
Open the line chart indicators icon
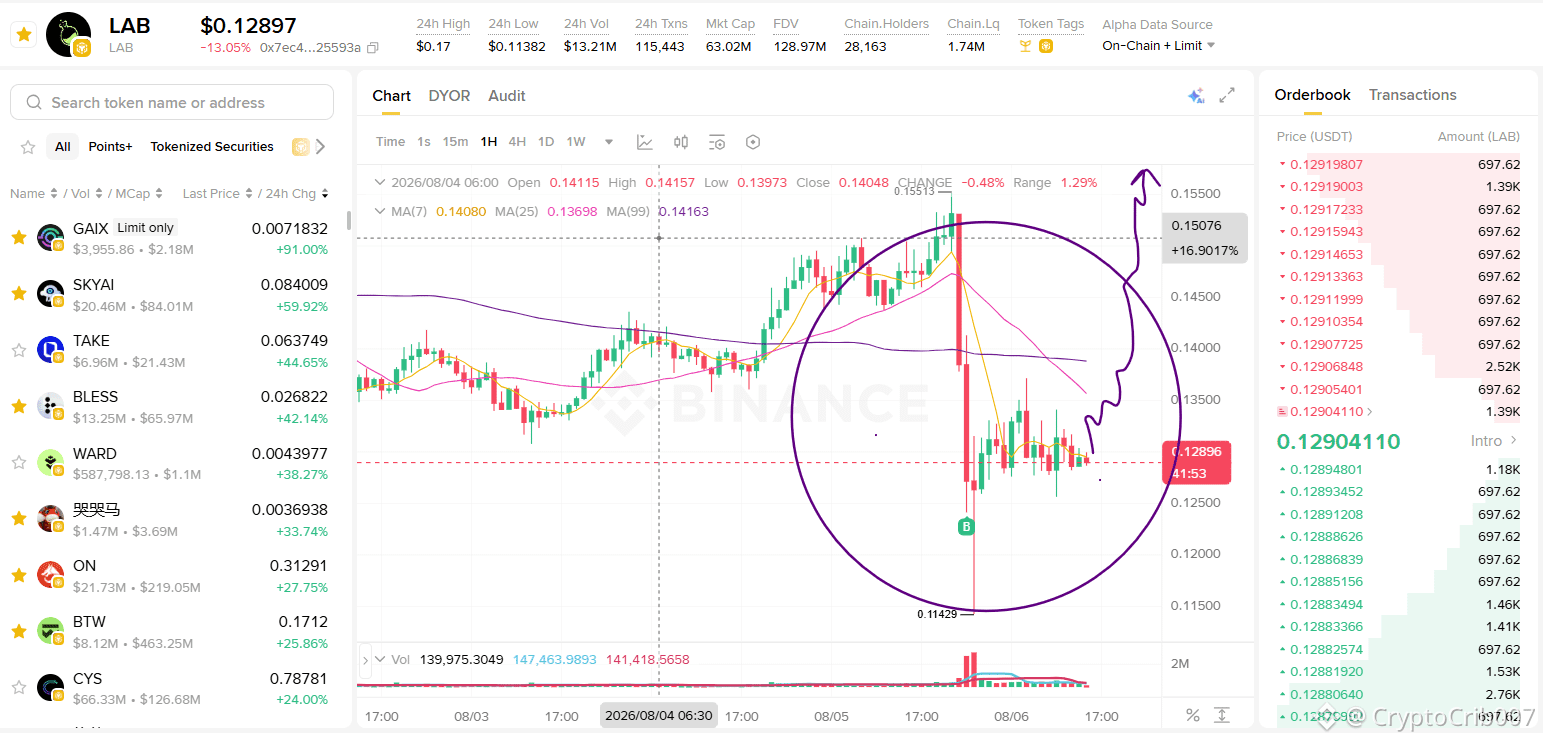645,142
